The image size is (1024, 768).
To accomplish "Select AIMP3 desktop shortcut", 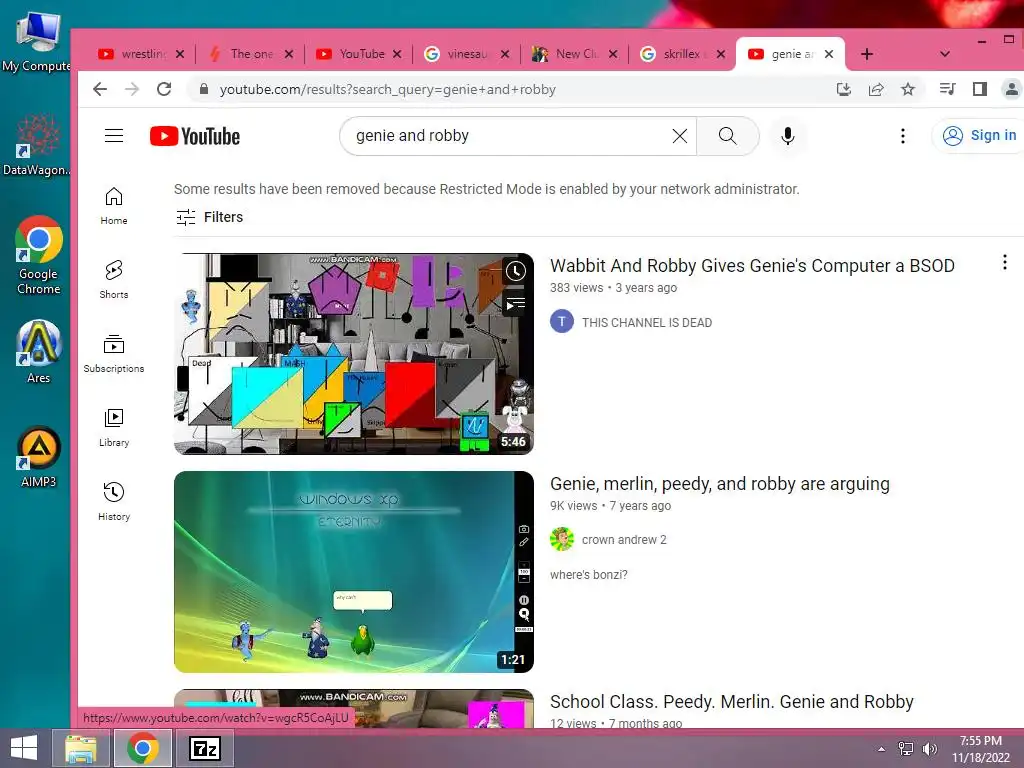I will point(39,456).
